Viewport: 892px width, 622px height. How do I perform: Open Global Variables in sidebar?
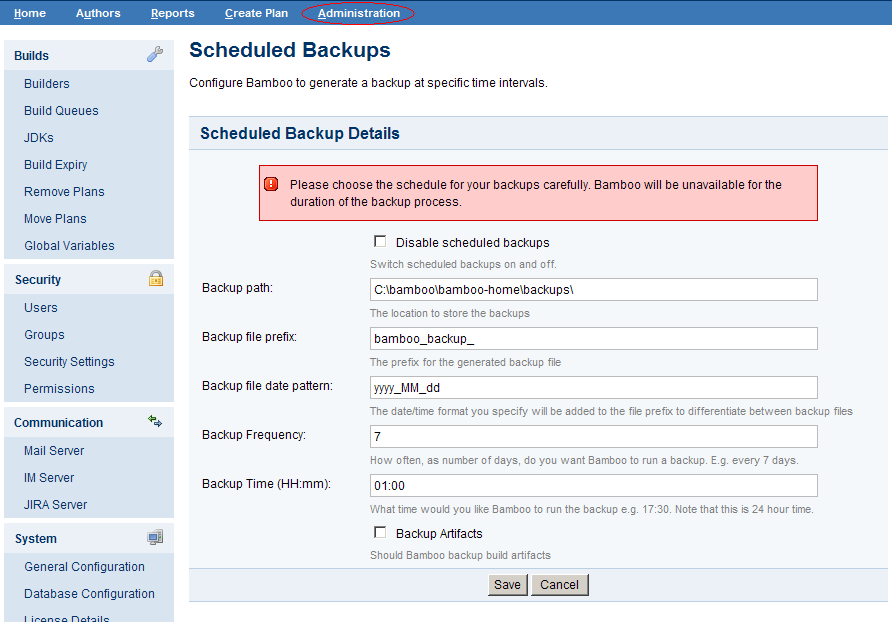(69, 245)
